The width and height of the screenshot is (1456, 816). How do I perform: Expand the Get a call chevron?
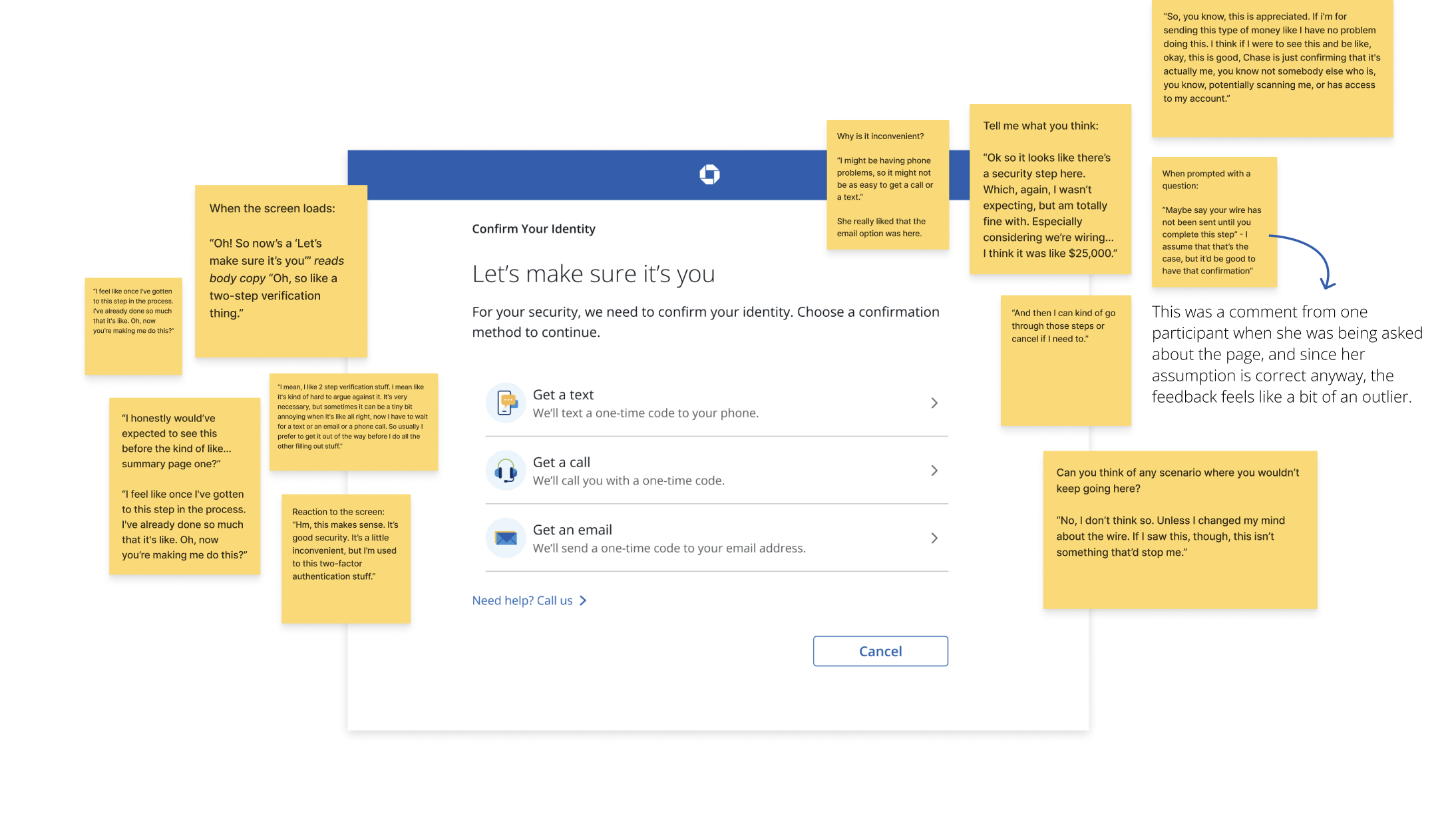(x=934, y=471)
